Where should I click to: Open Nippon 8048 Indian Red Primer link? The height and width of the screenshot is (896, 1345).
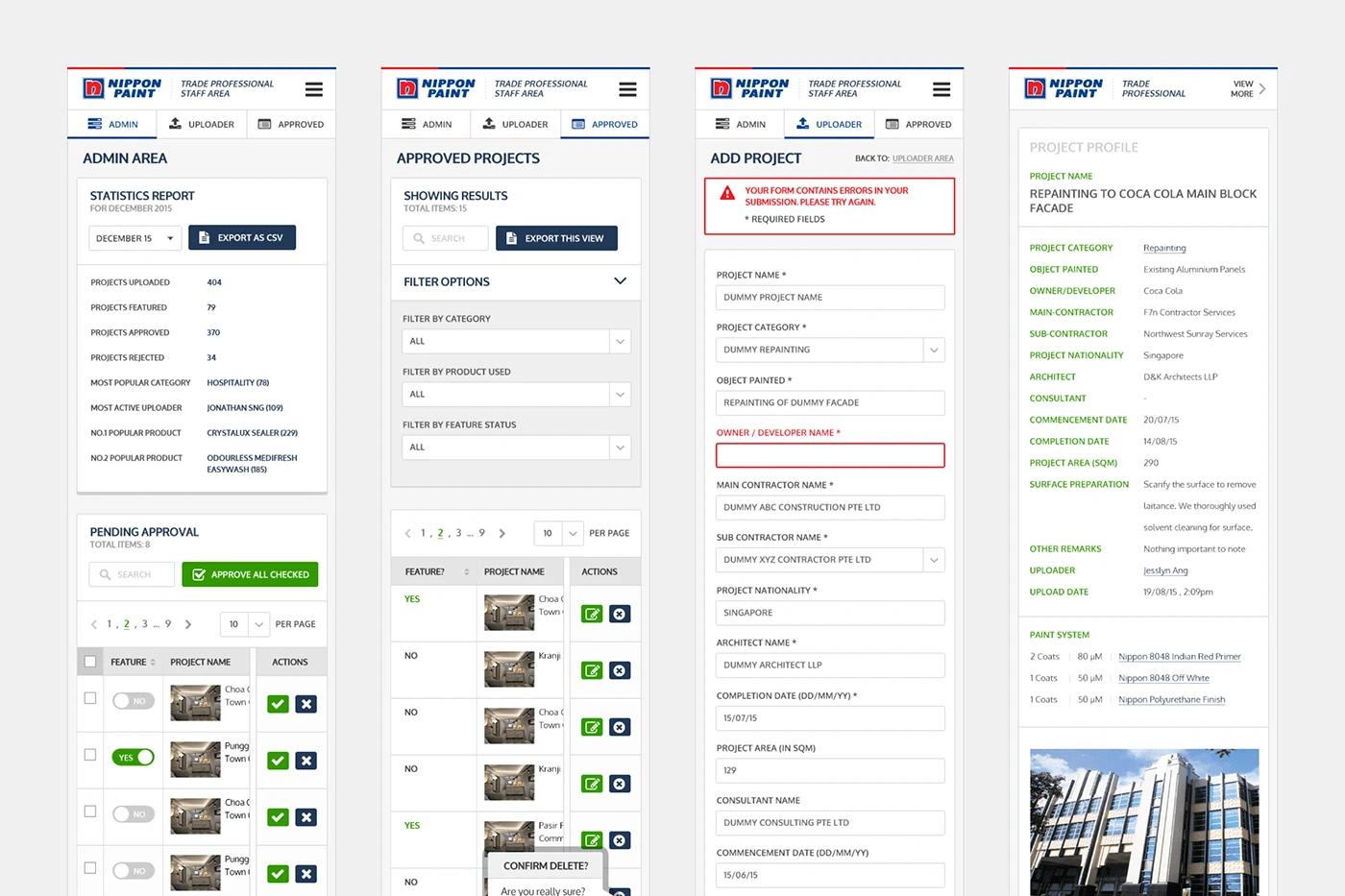tap(1180, 657)
